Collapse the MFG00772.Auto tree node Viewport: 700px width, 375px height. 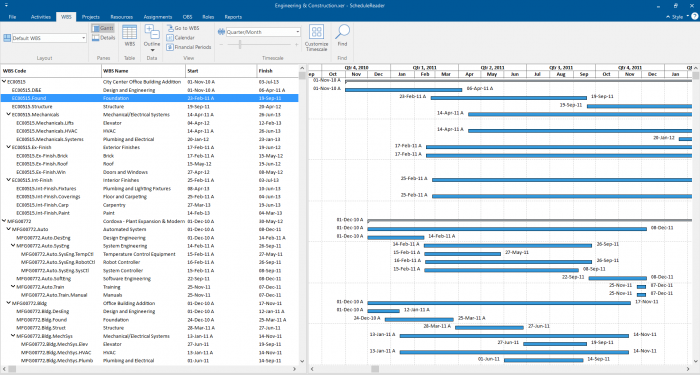point(8,229)
